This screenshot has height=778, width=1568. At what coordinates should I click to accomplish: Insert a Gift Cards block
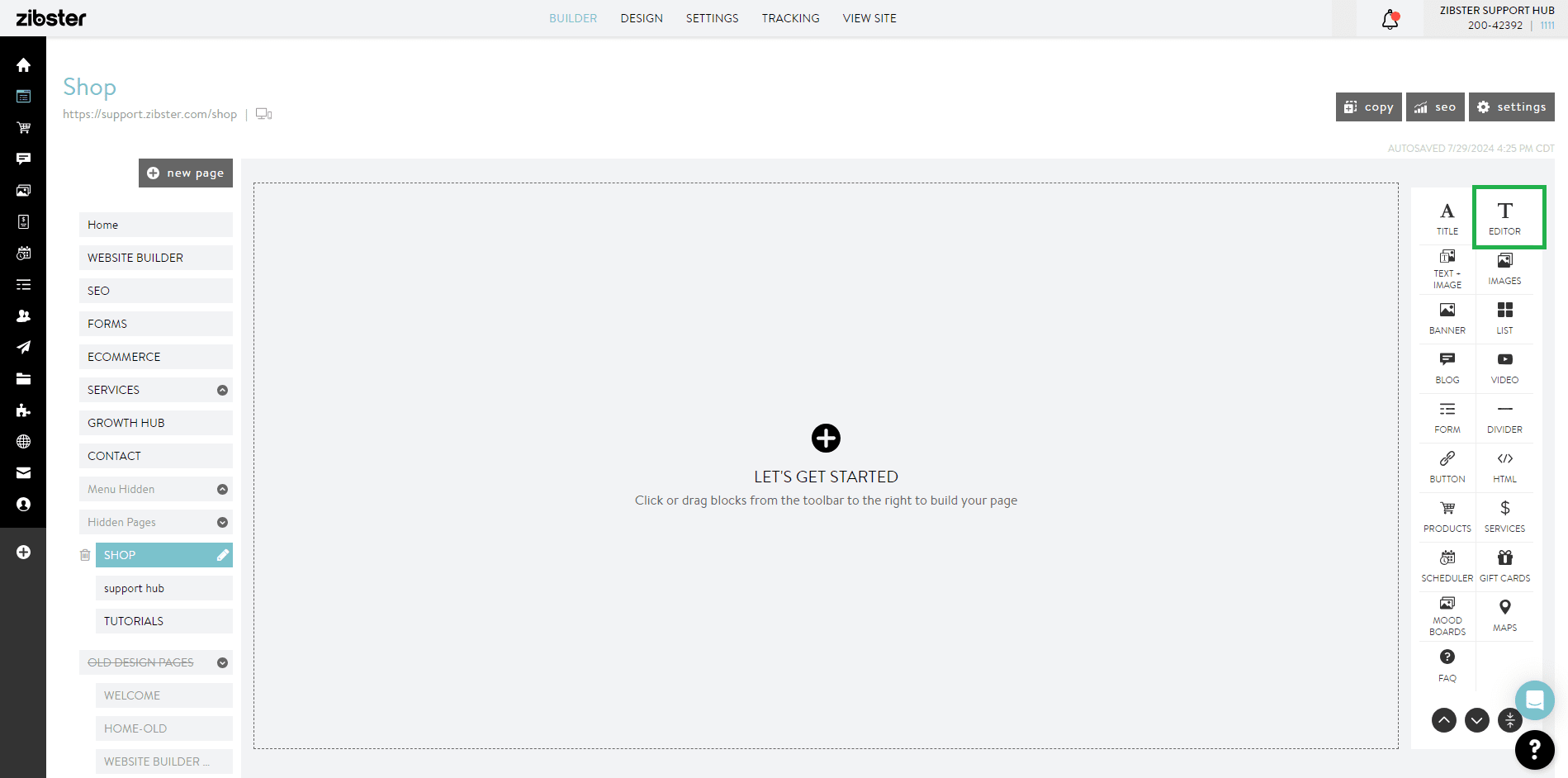[1504, 567]
